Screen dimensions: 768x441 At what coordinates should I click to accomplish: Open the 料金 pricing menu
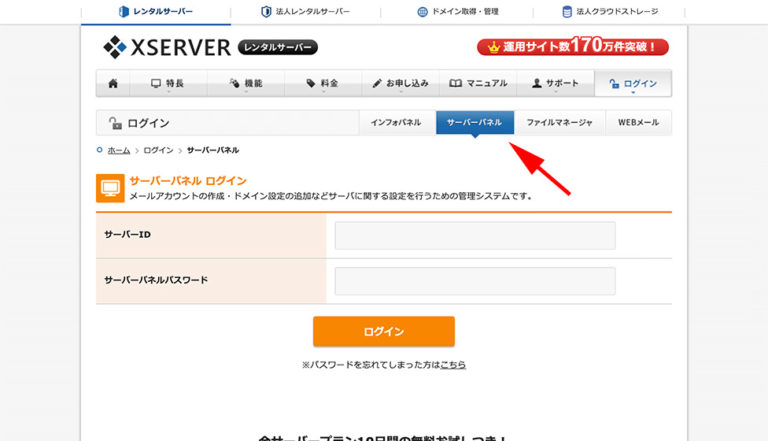point(323,83)
